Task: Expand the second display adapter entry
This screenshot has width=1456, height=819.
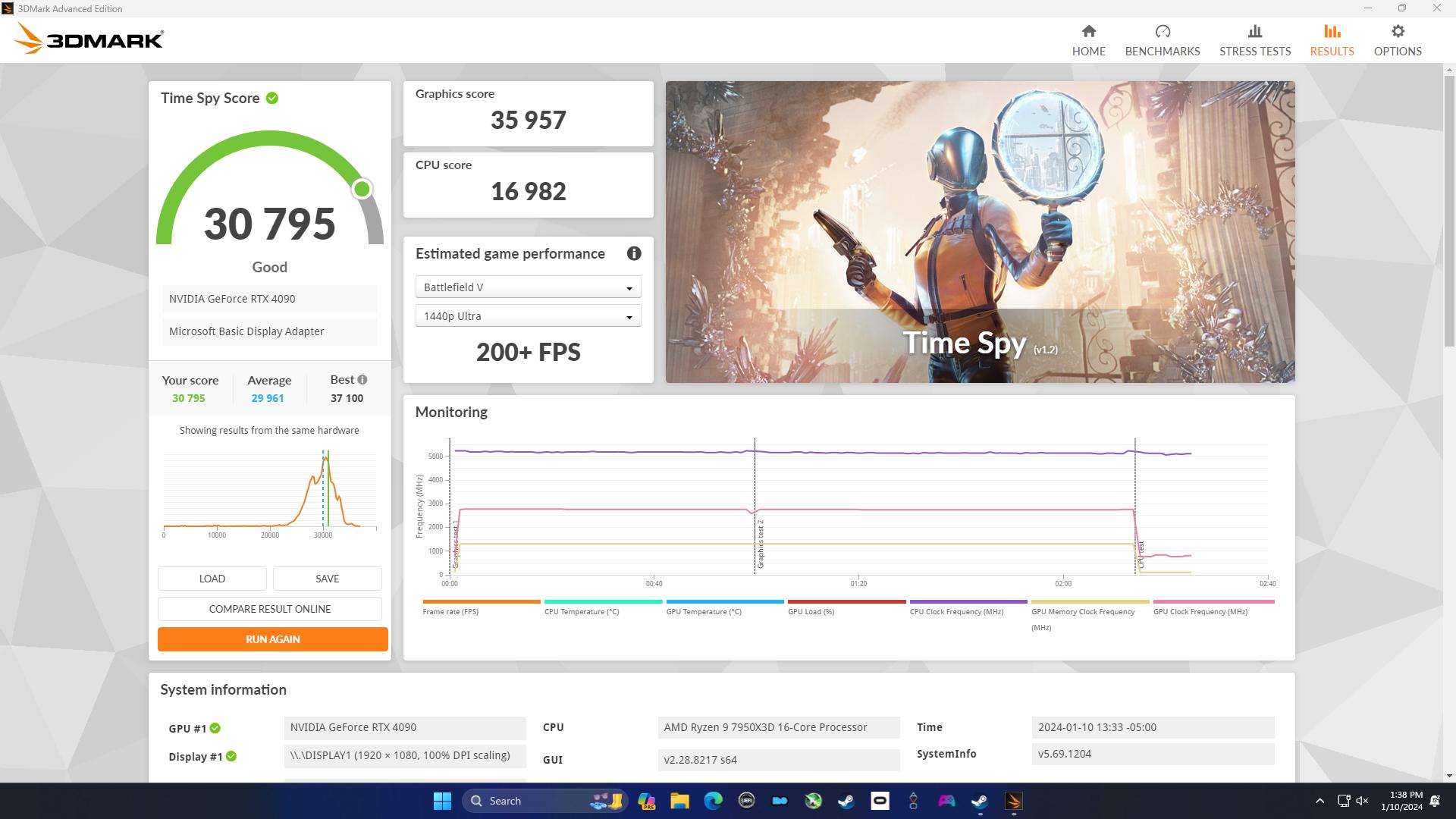Action: 269,331
